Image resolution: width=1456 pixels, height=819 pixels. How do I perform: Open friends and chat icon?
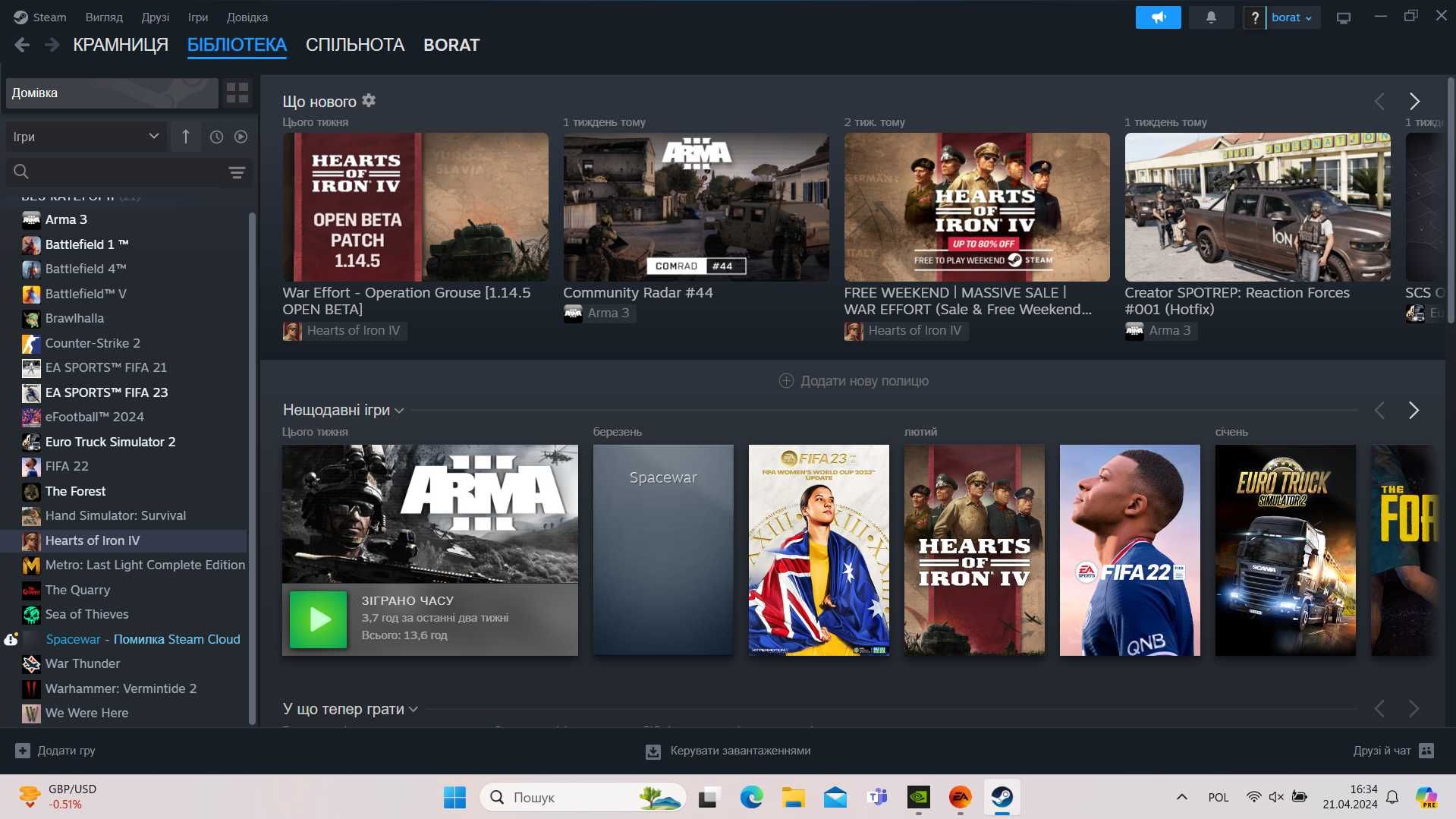[x=1426, y=751]
